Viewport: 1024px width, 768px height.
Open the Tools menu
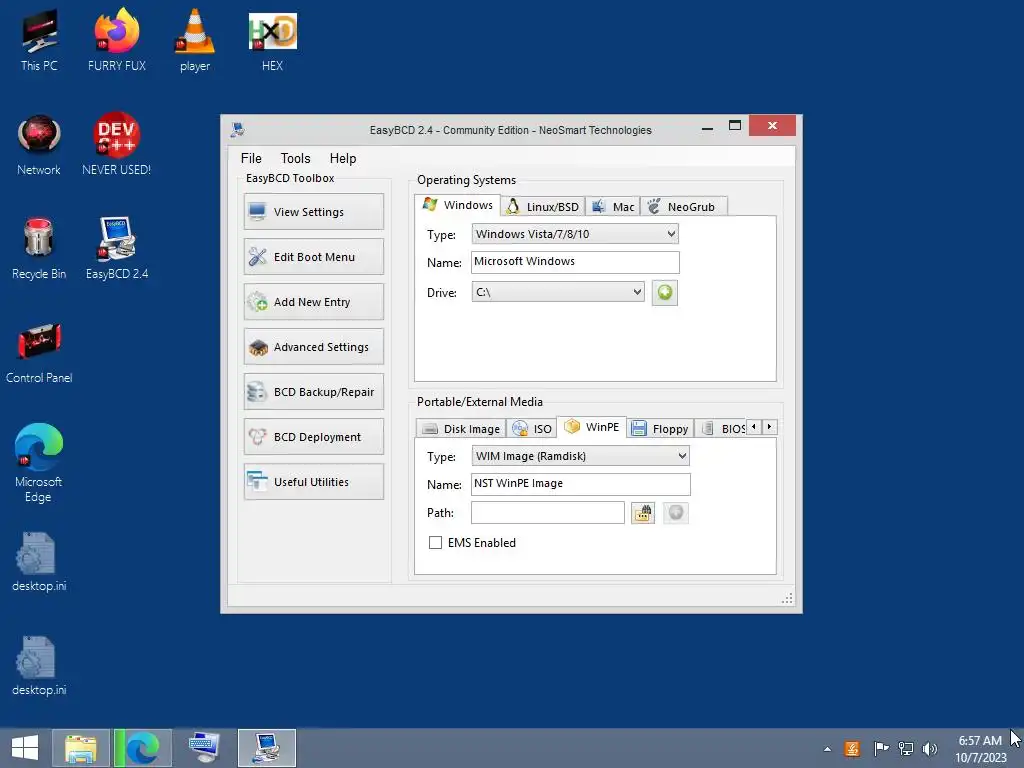[x=295, y=158]
